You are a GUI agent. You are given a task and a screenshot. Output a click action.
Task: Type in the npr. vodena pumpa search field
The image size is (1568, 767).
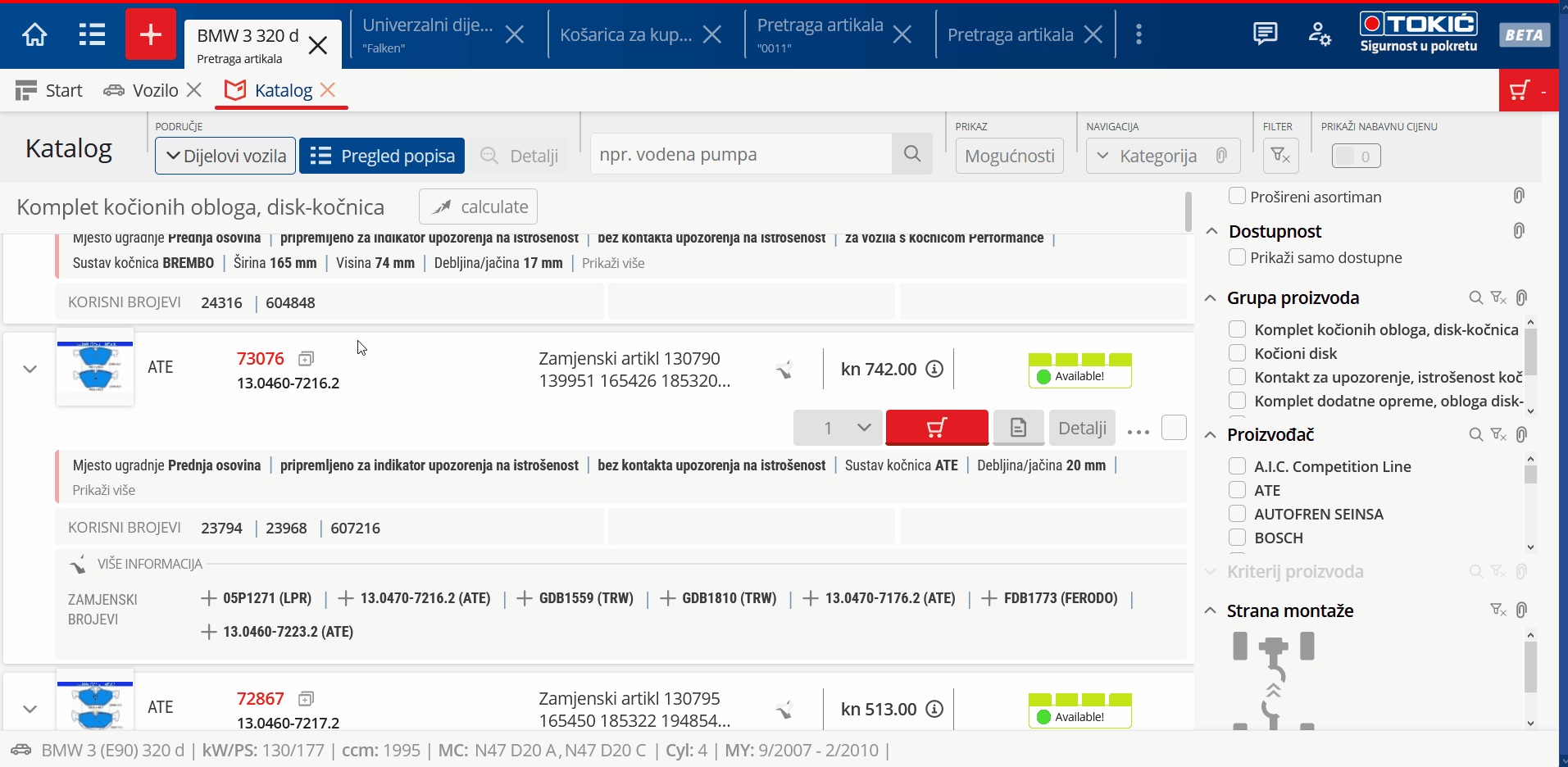(740, 154)
